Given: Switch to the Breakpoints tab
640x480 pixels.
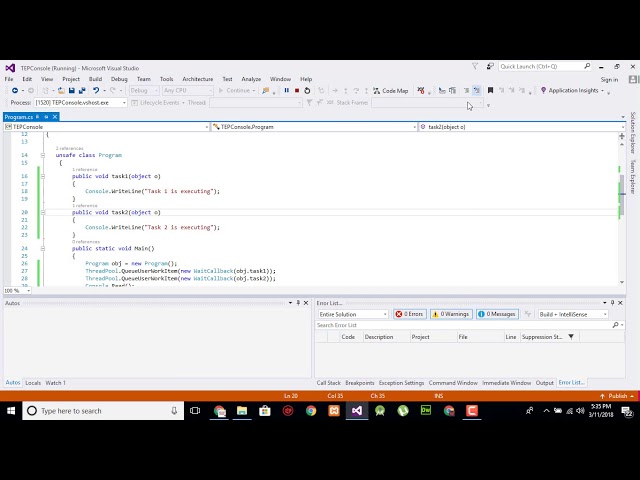Looking at the screenshot, I should point(360,383).
